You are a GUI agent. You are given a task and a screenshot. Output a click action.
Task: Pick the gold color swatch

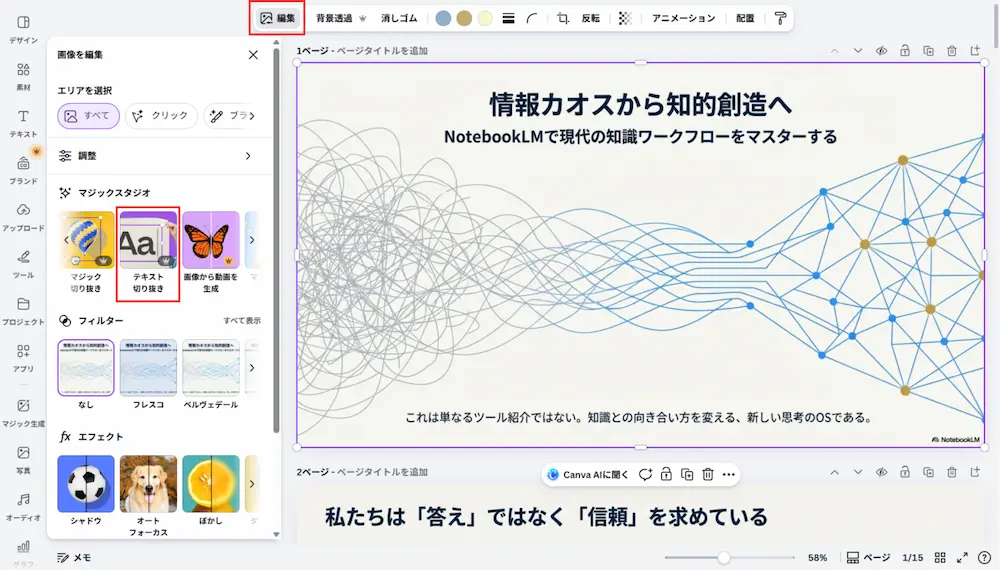[464, 18]
